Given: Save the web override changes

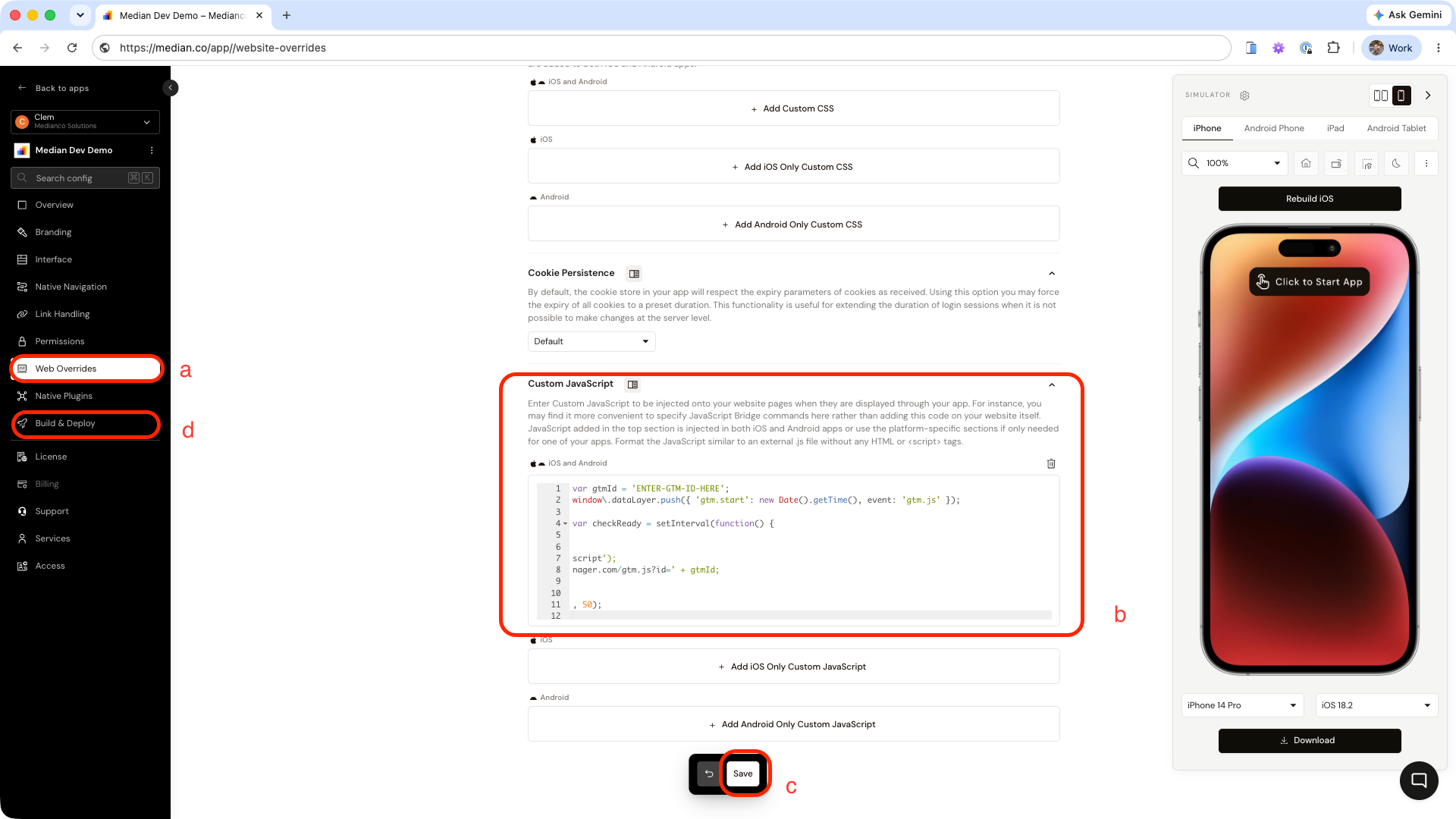Looking at the screenshot, I should coord(743,773).
